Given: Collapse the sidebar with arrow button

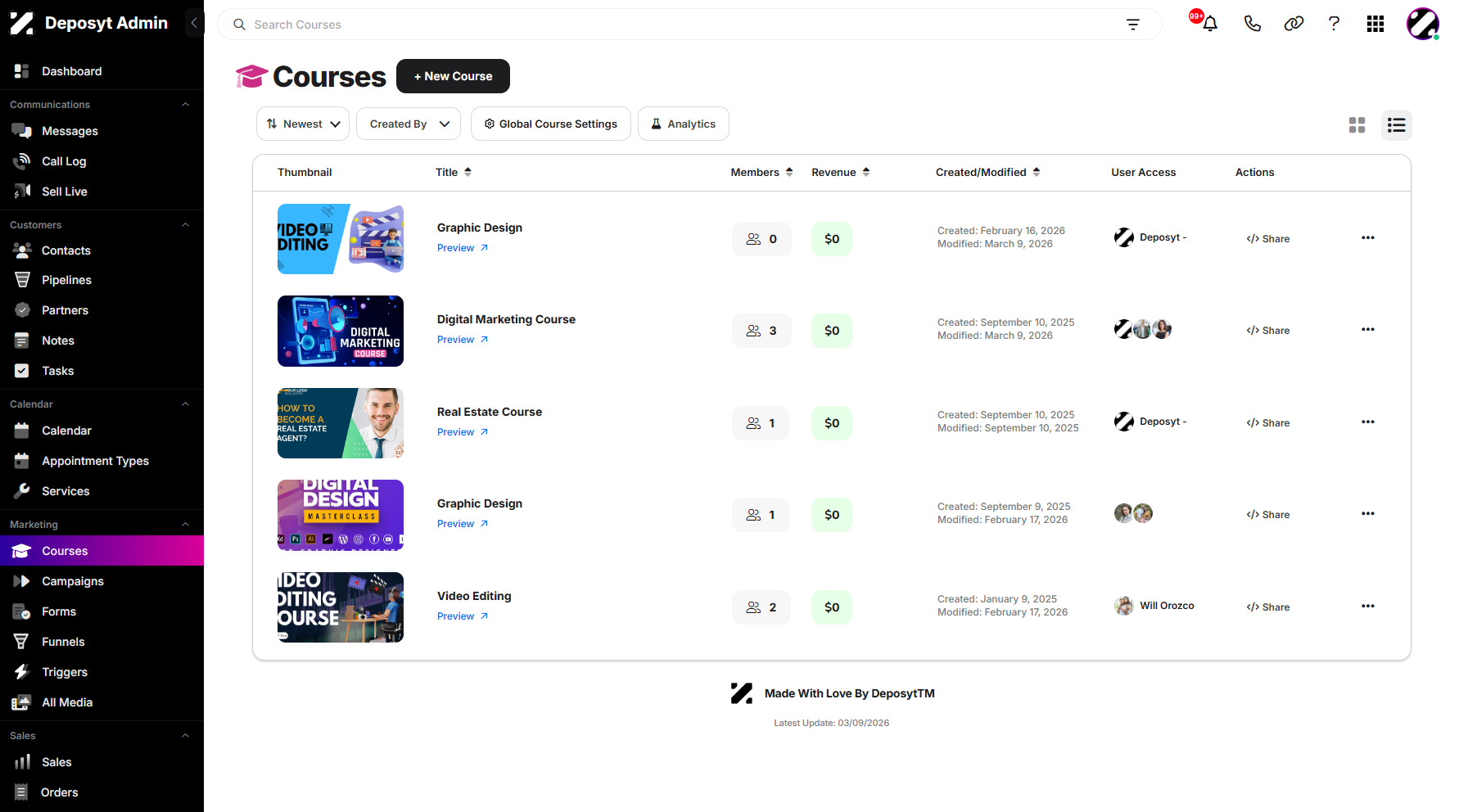Looking at the screenshot, I should coord(194,23).
